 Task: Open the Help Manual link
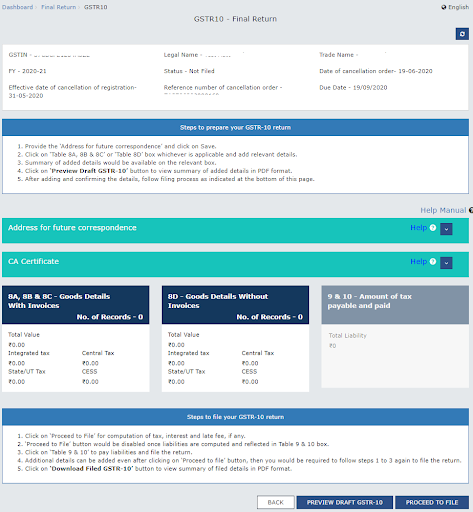click(443, 210)
